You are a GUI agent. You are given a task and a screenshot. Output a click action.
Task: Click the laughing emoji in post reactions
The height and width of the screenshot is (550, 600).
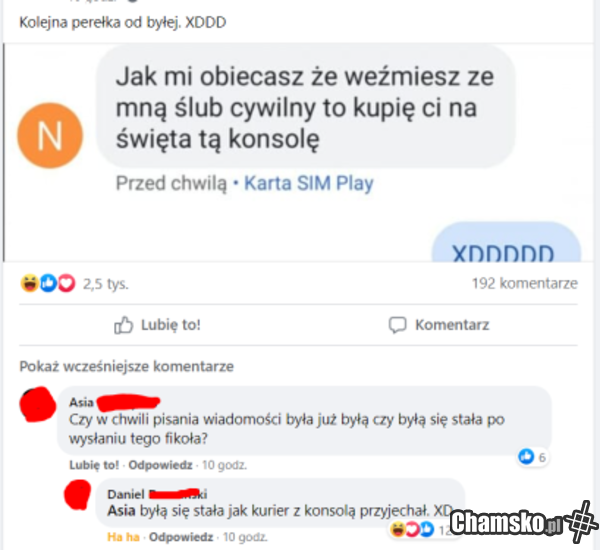click(29, 283)
